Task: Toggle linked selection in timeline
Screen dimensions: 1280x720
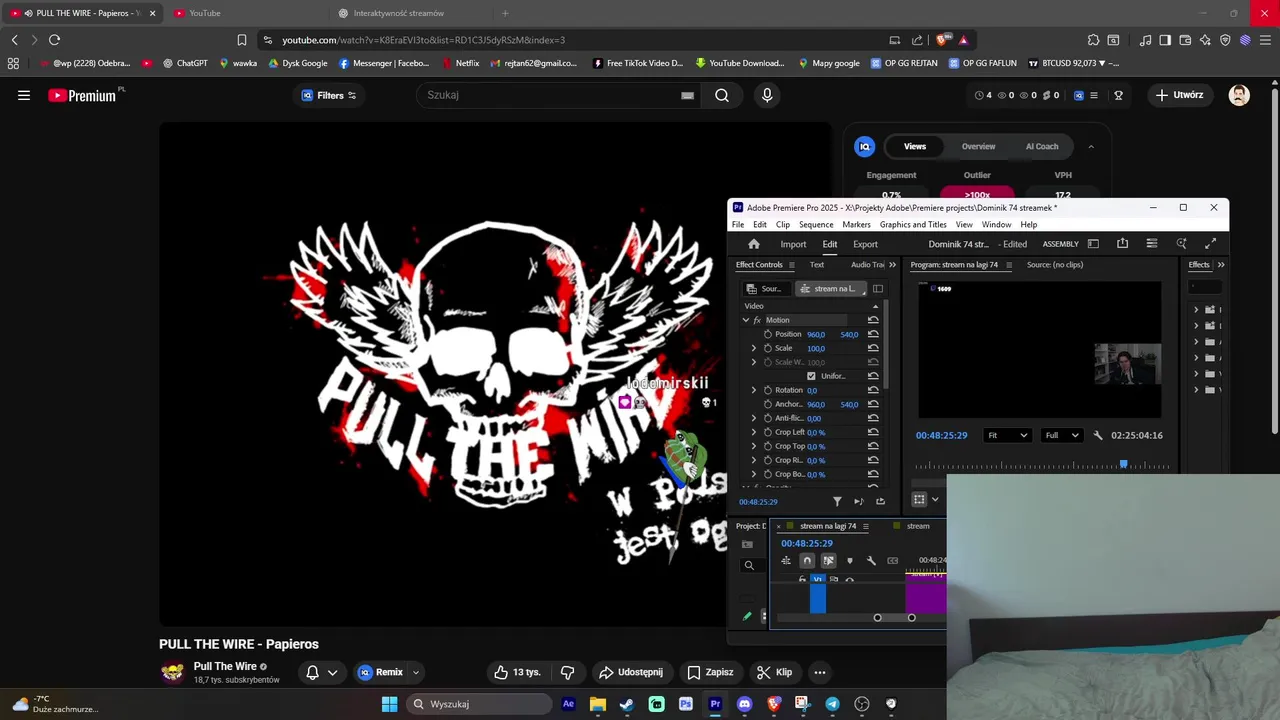Action: coord(828,561)
